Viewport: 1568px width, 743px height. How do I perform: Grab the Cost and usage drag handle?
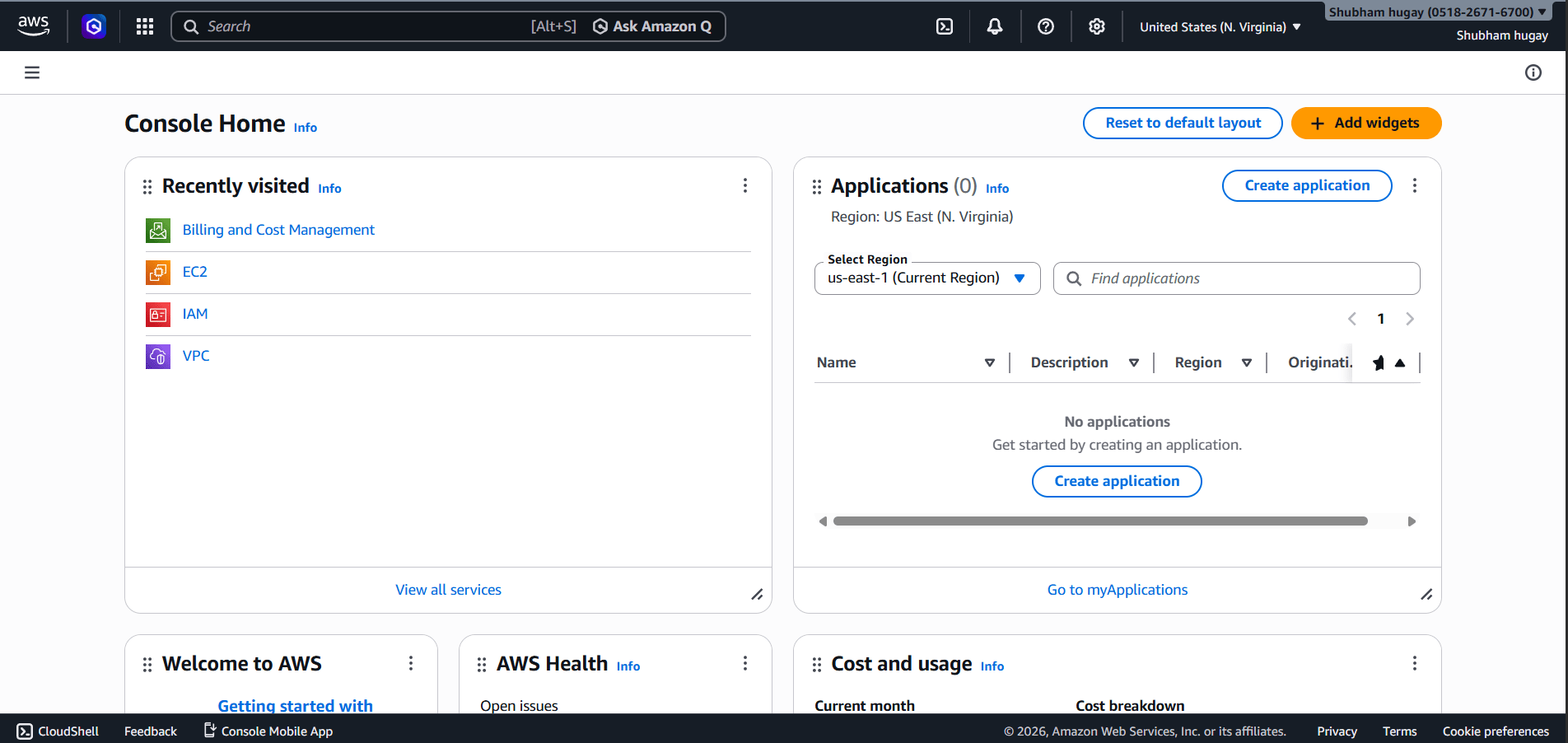coord(817,665)
